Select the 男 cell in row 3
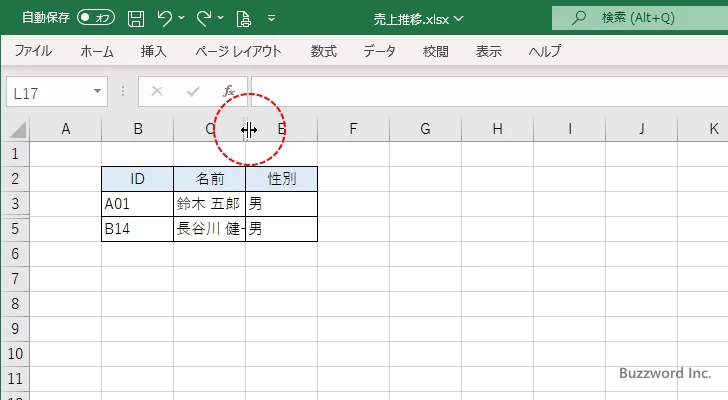 (281, 204)
